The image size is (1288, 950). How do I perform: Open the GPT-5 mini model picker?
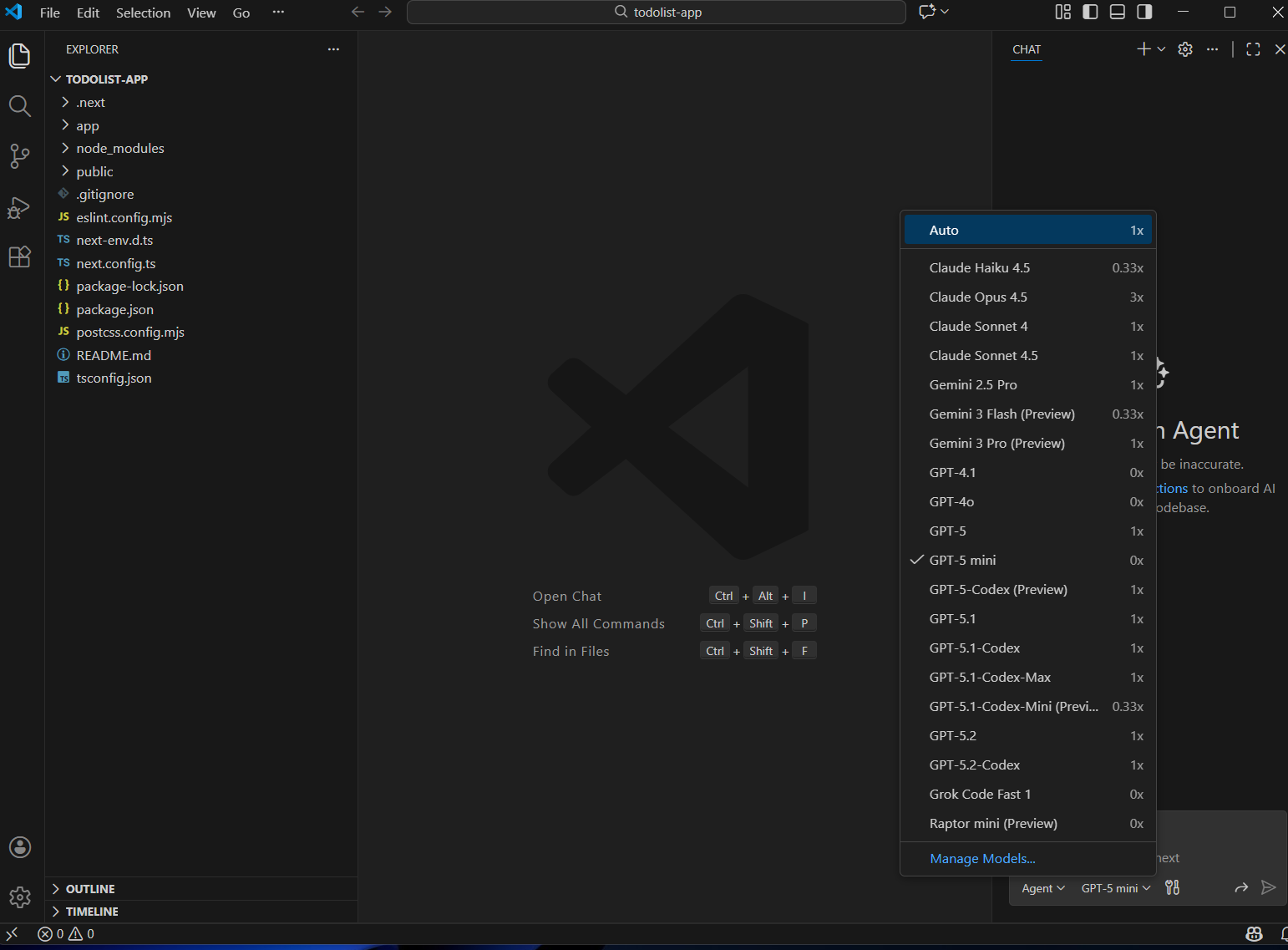tap(1116, 888)
